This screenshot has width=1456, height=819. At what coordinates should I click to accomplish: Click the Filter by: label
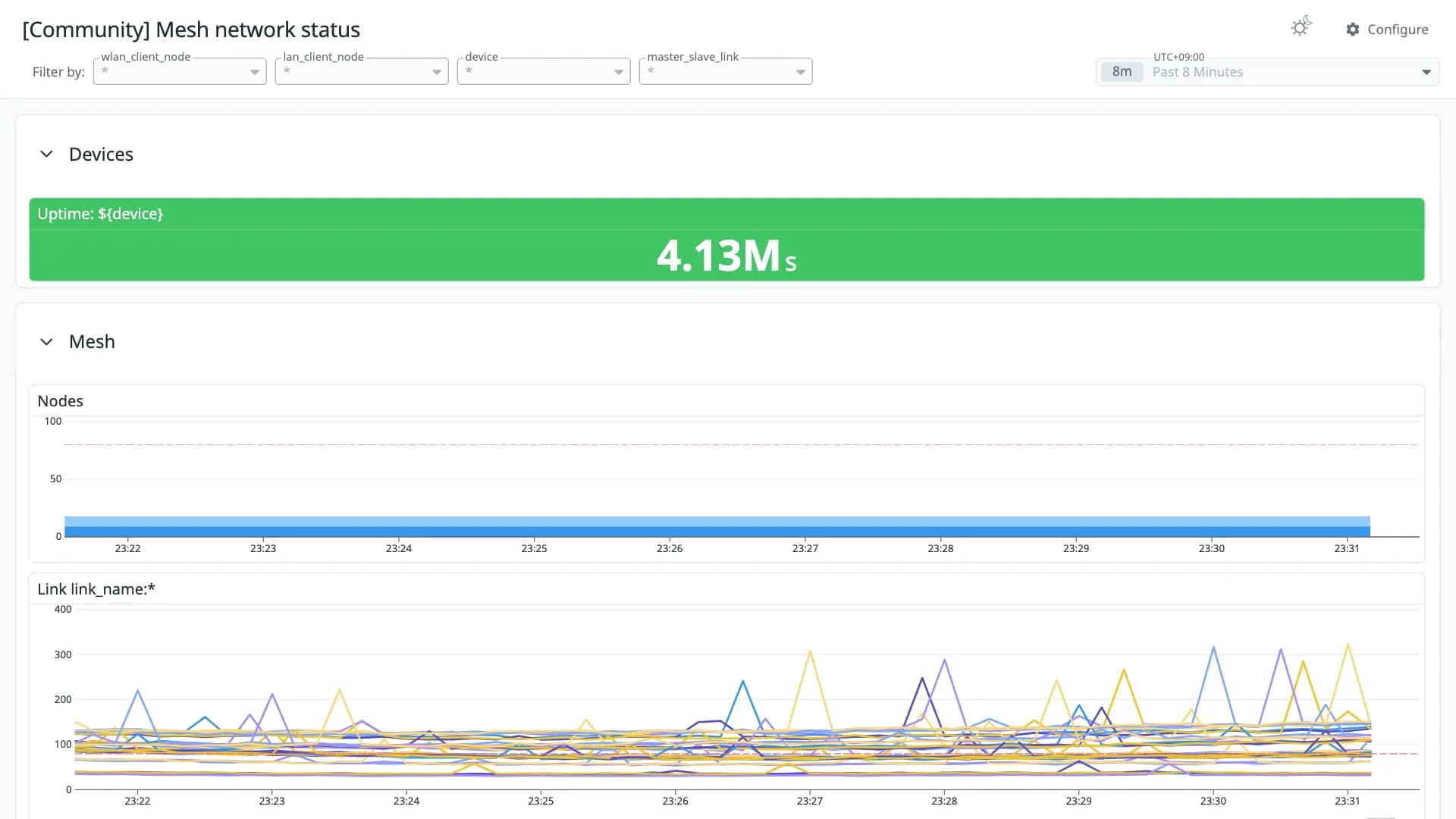click(58, 72)
